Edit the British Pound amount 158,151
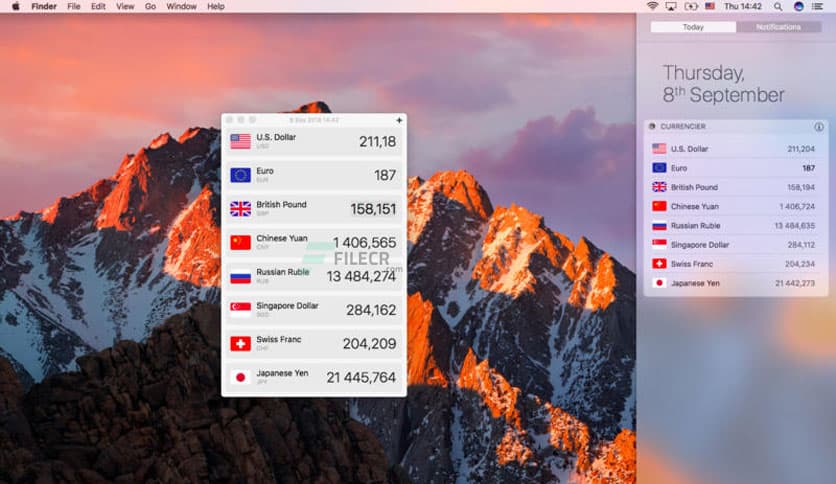 373,209
